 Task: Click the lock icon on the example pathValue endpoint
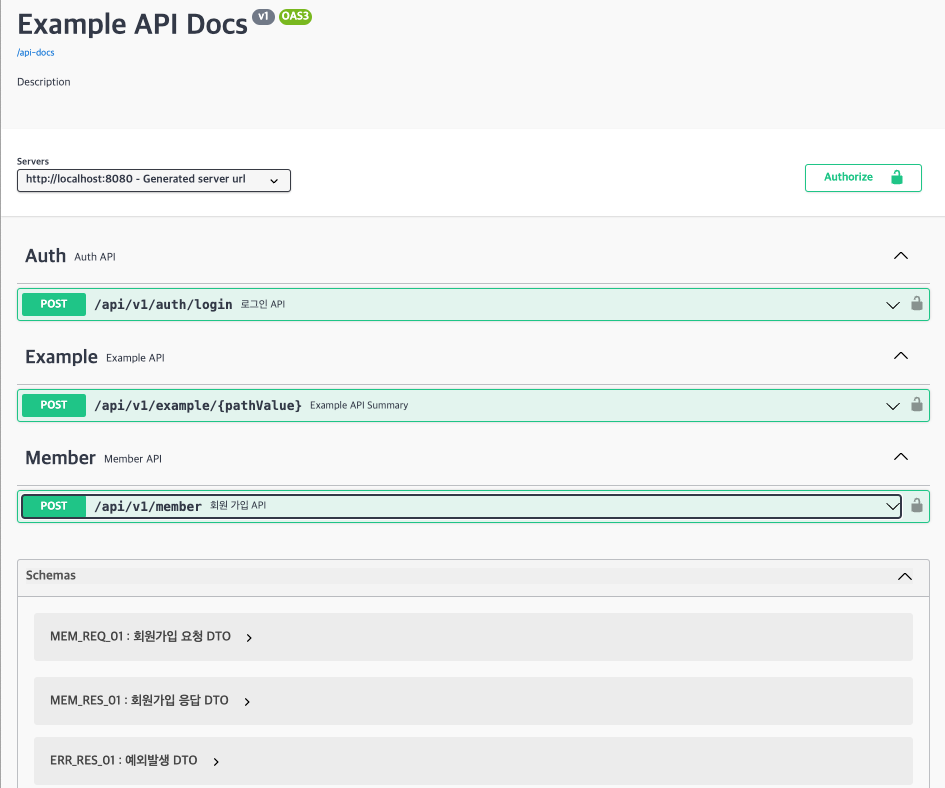[x=917, y=405]
